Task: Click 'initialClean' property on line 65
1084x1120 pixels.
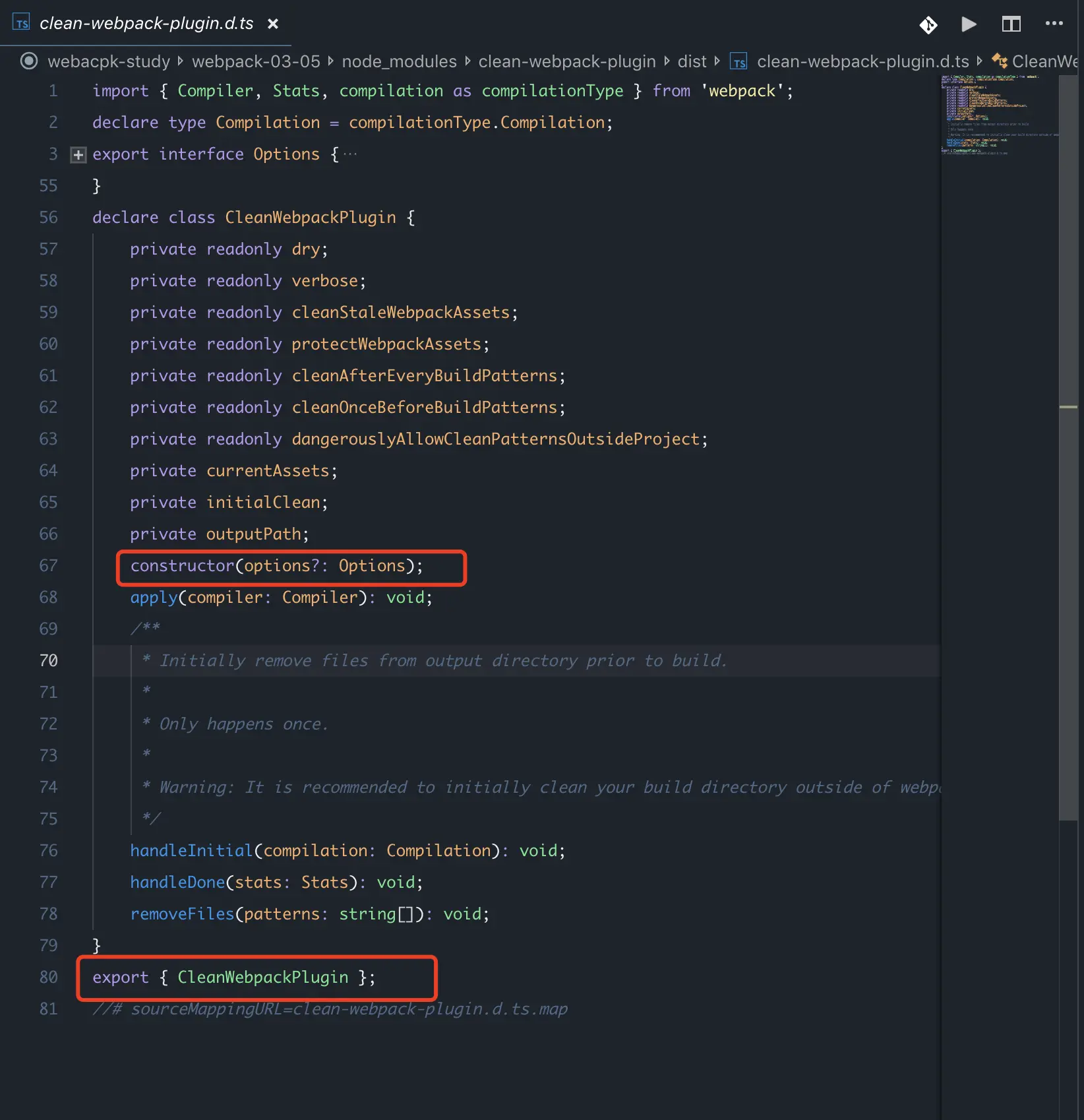Action: click(263, 503)
